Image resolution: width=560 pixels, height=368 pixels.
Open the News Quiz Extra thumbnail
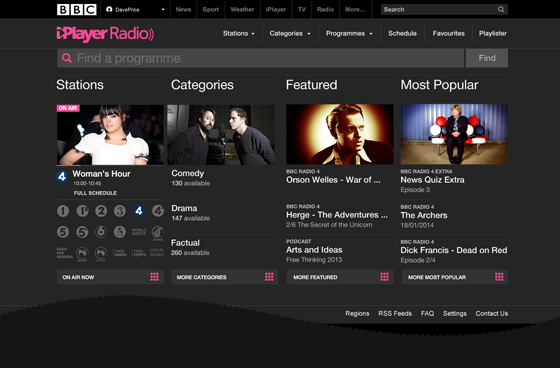(454, 134)
